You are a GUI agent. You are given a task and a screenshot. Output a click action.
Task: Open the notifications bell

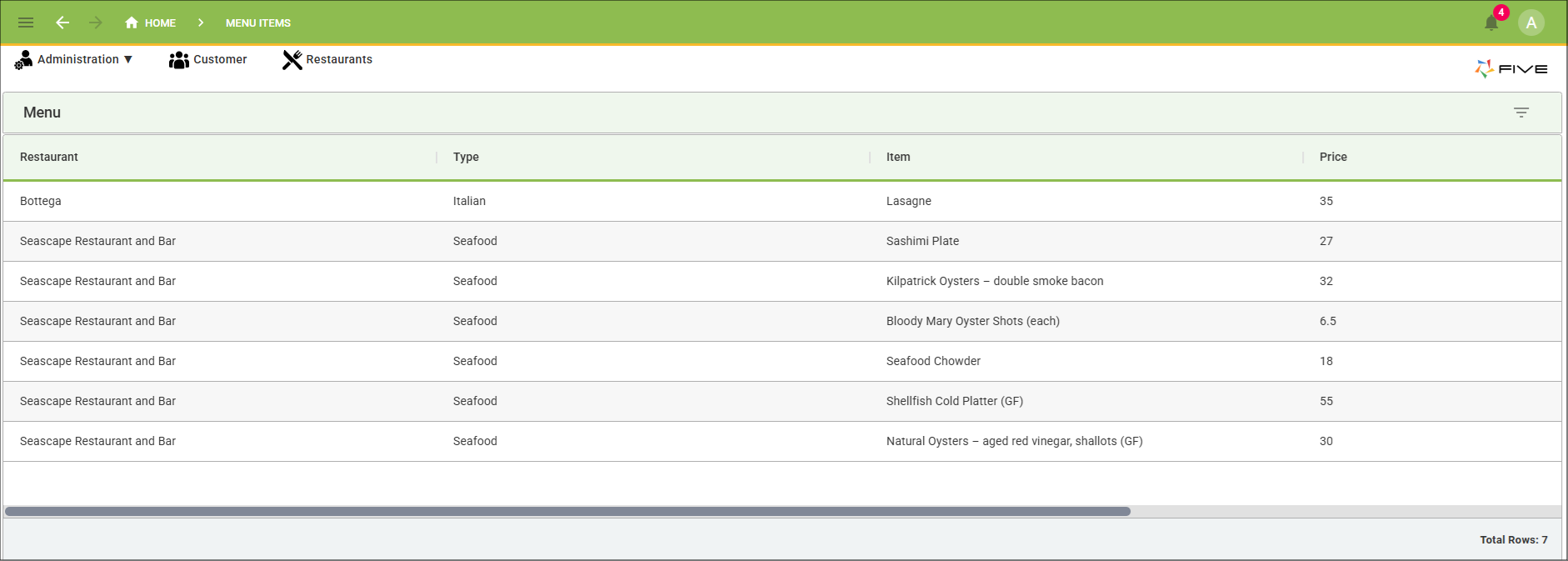pos(1491,23)
